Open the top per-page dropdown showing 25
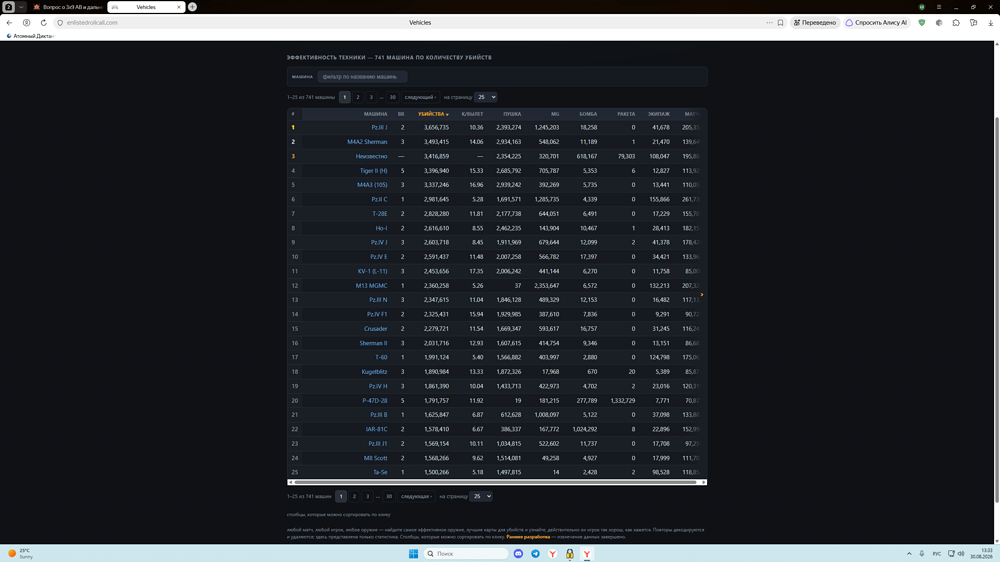 [485, 97]
